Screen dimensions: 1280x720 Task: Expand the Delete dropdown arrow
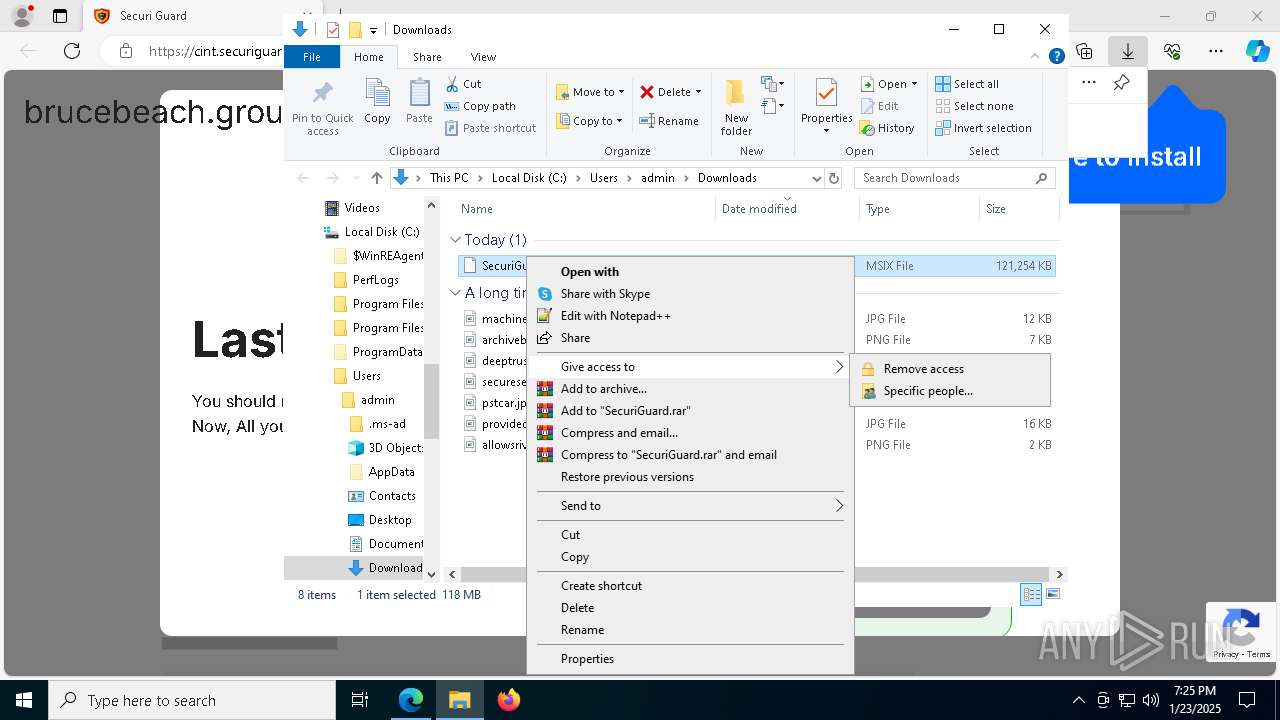tap(698, 92)
